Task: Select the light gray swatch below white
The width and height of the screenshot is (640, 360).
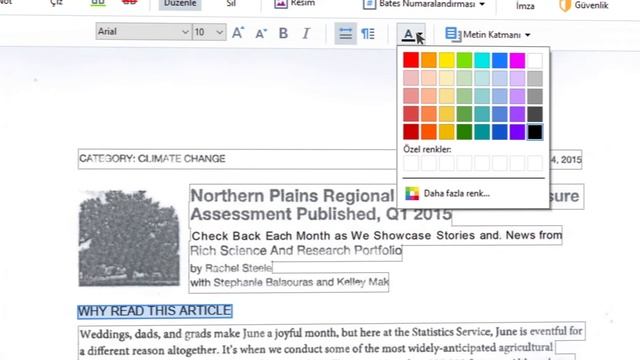Action: coord(535,78)
